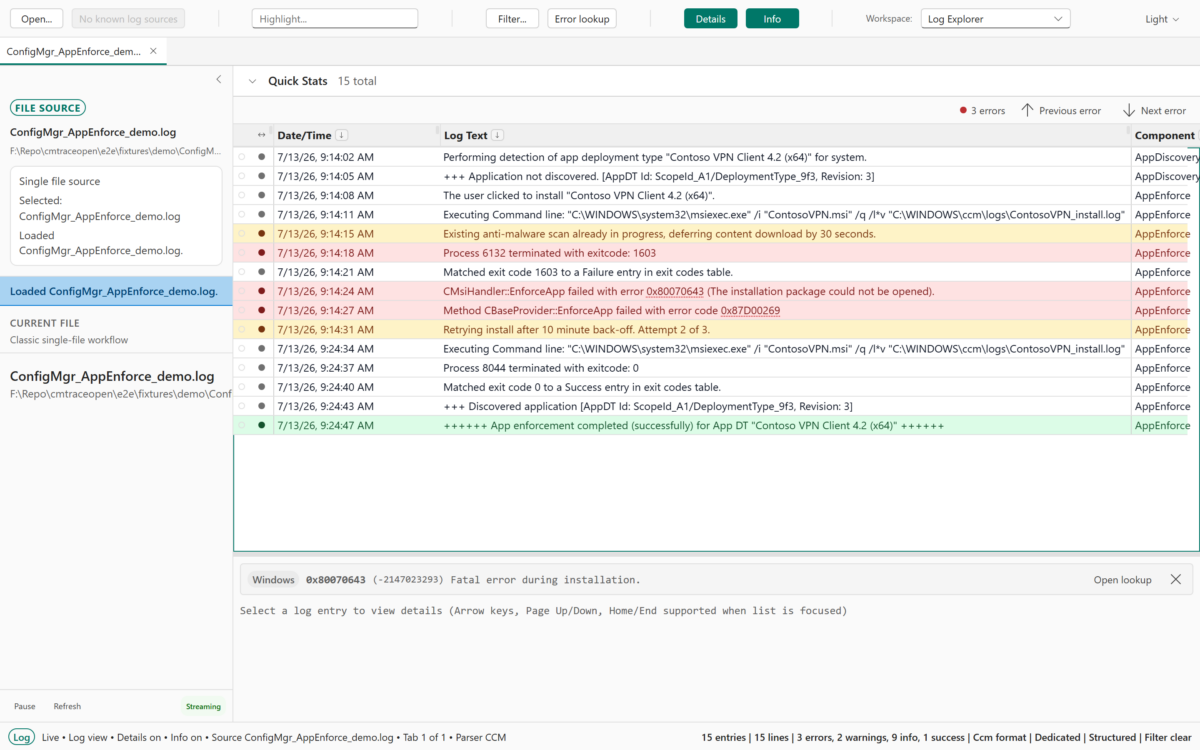Click error code 0x80070643 link in log row
Screen dimensions: 1200x750
675,291
